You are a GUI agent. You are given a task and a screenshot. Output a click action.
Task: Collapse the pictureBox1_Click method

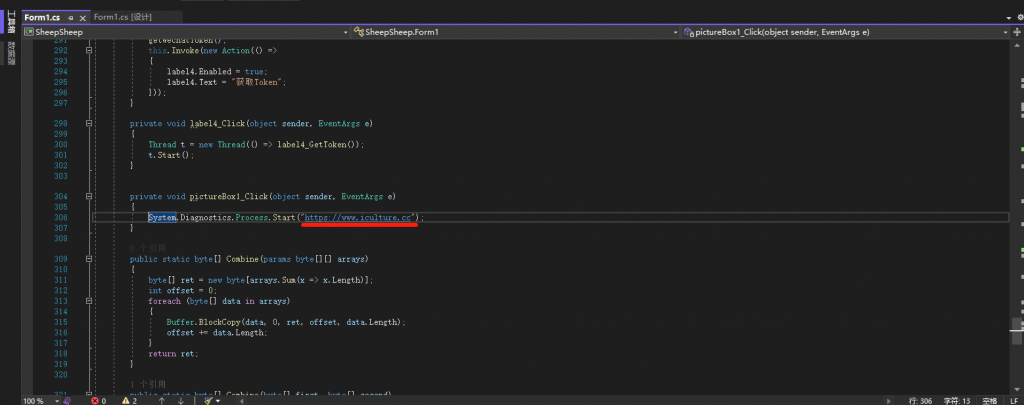pos(89,196)
